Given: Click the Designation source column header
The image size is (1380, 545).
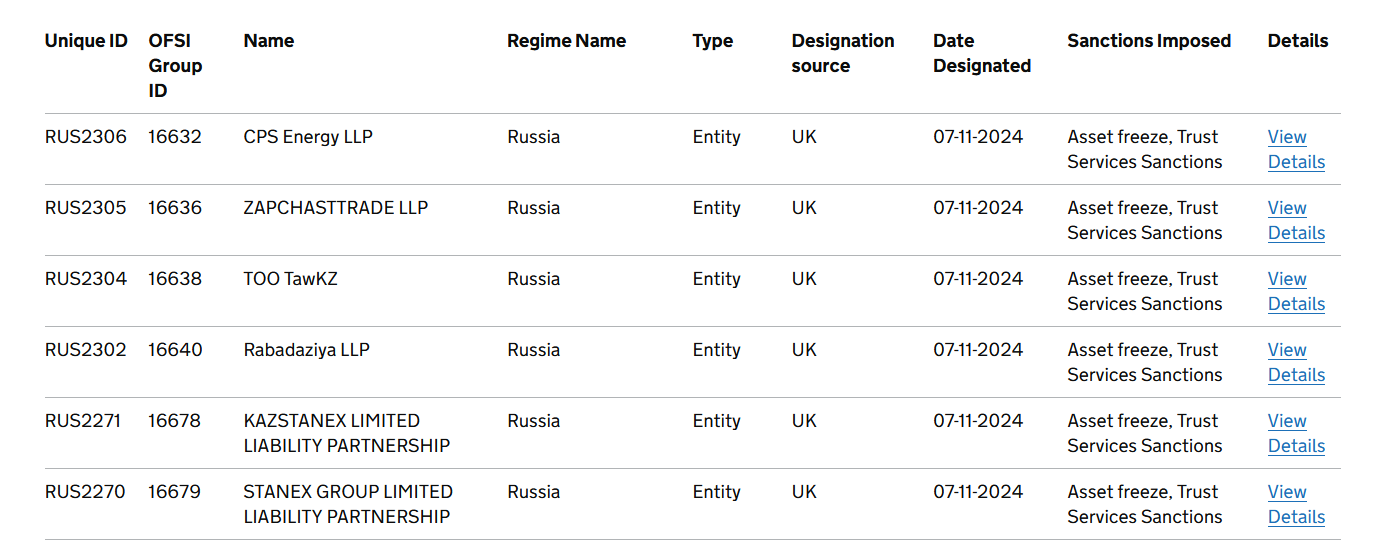Looking at the screenshot, I should 843,54.
